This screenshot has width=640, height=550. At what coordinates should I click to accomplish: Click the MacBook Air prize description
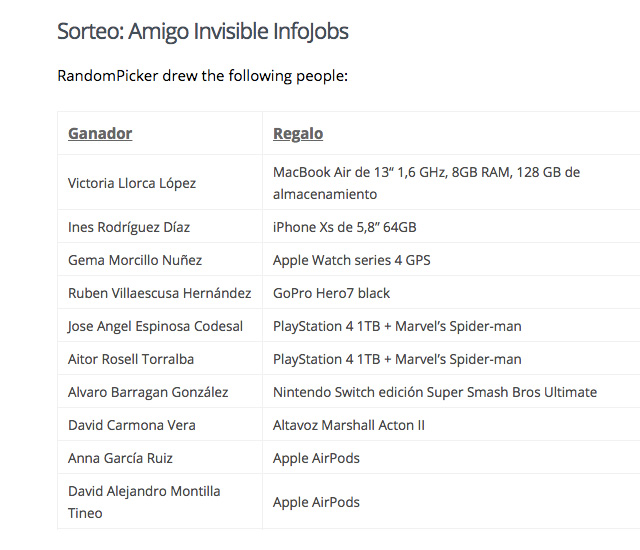point(427,183)
